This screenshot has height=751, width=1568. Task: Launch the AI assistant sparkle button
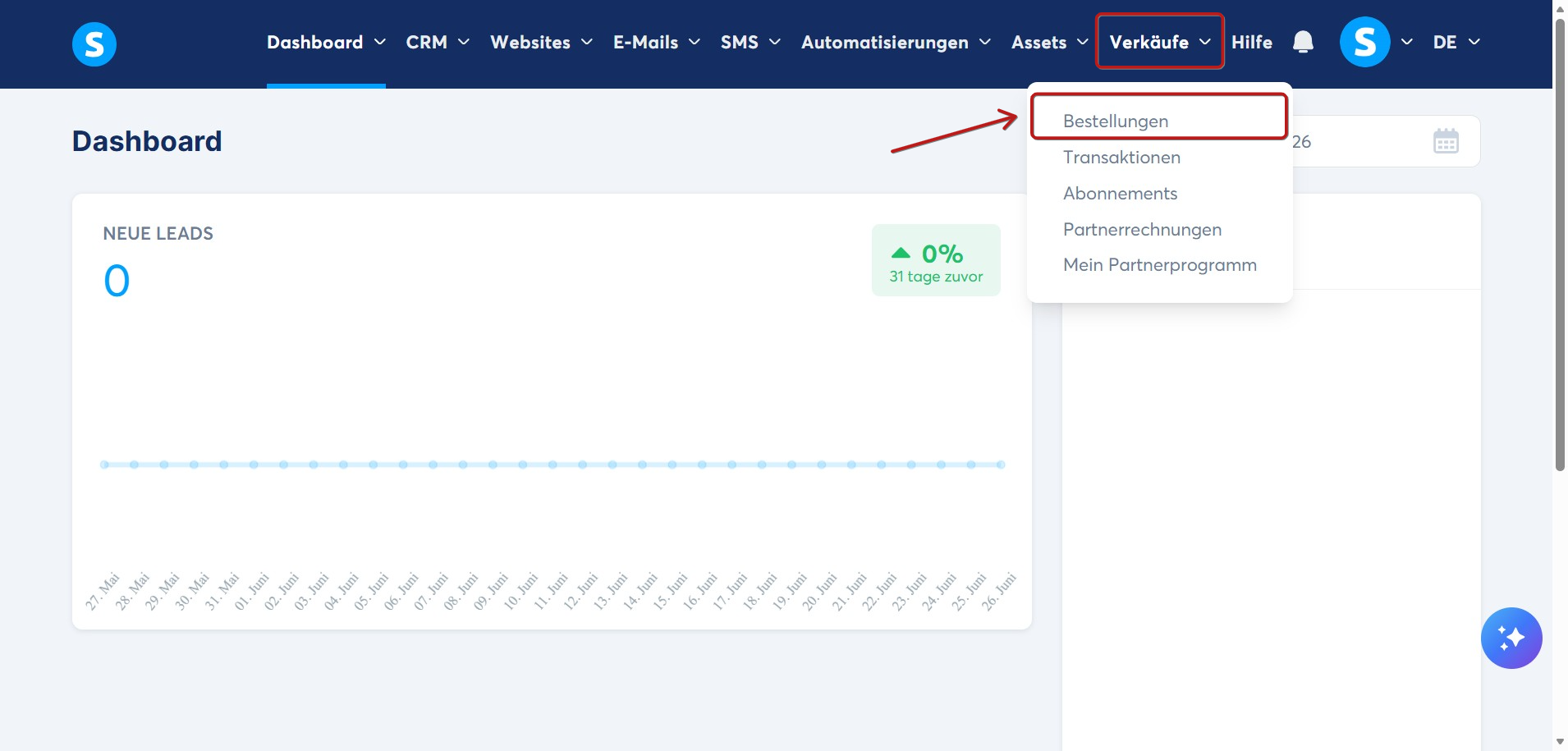[x=1511, y=638]
